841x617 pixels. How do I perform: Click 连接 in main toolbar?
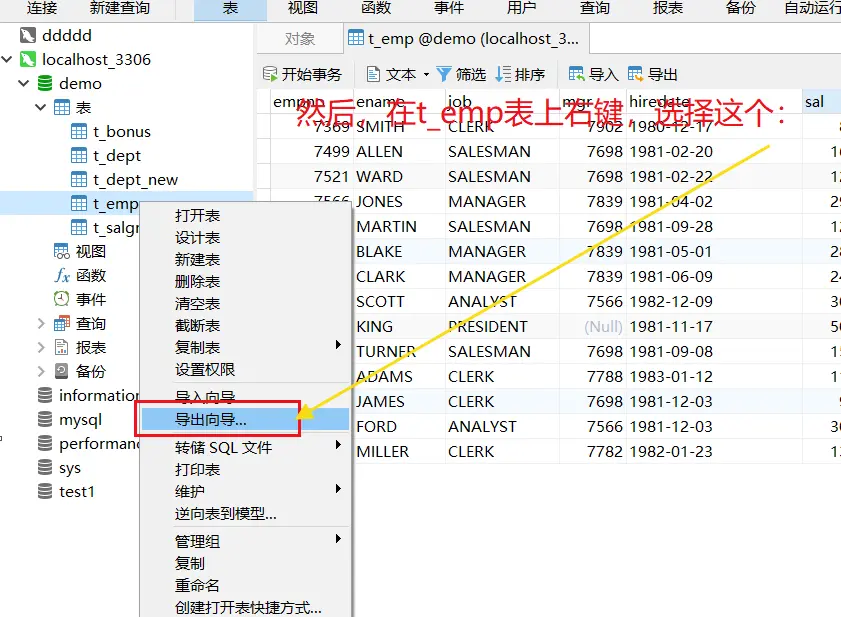tap(42, 8)
